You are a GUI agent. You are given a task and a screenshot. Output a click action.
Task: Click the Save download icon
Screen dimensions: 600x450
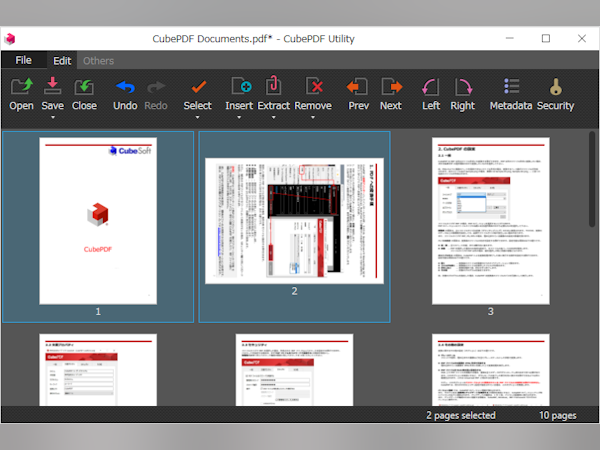coord(52,86)
